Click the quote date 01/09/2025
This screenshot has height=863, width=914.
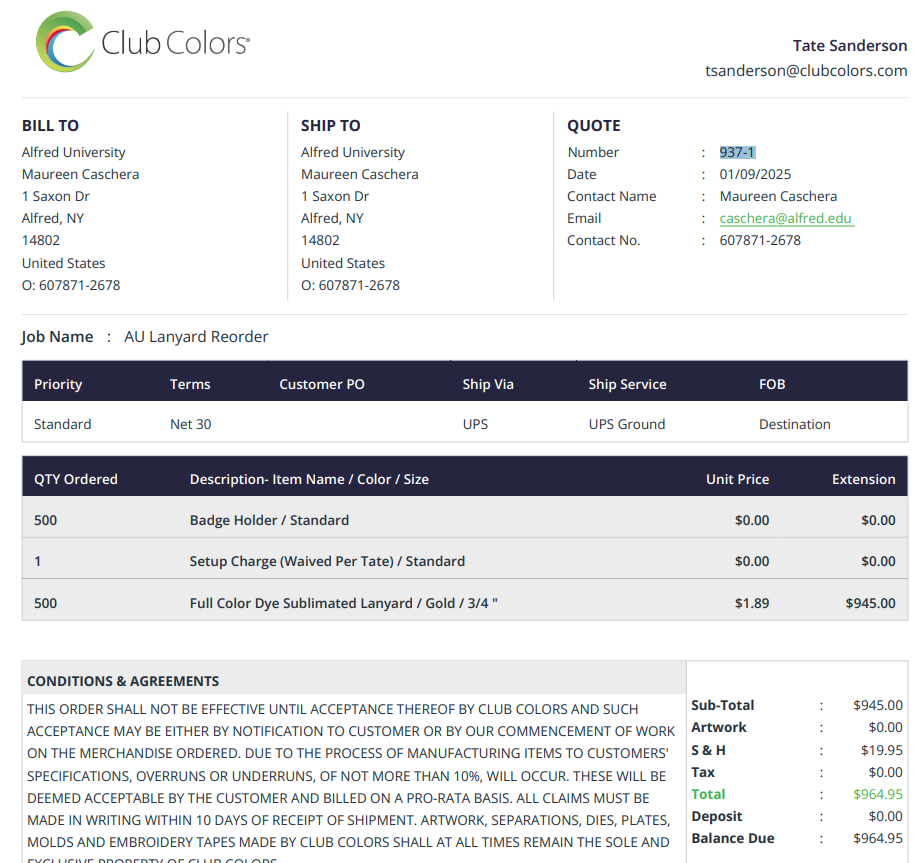pos(755,174)
